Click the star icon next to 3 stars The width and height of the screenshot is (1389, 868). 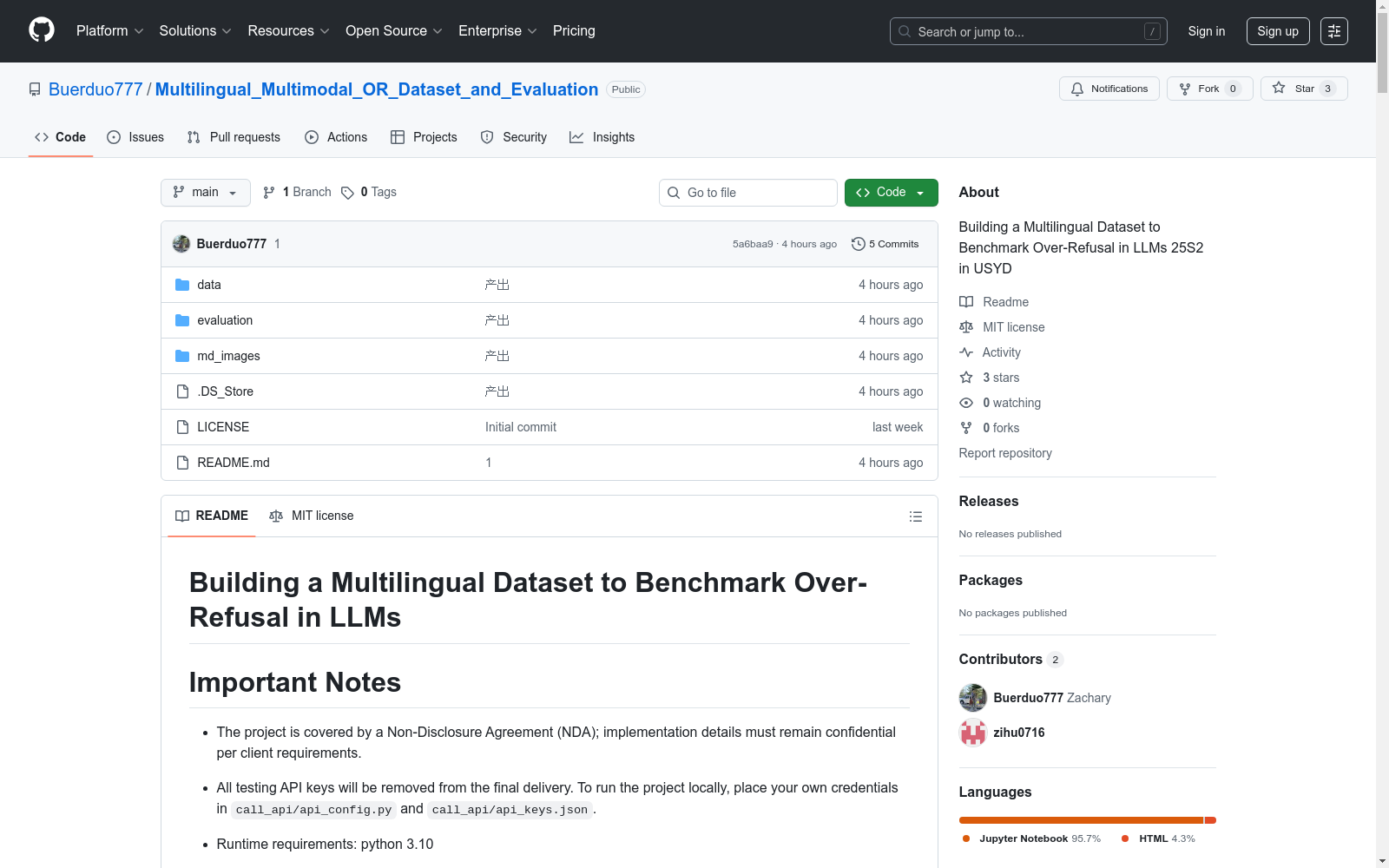(x=966, y=378)
